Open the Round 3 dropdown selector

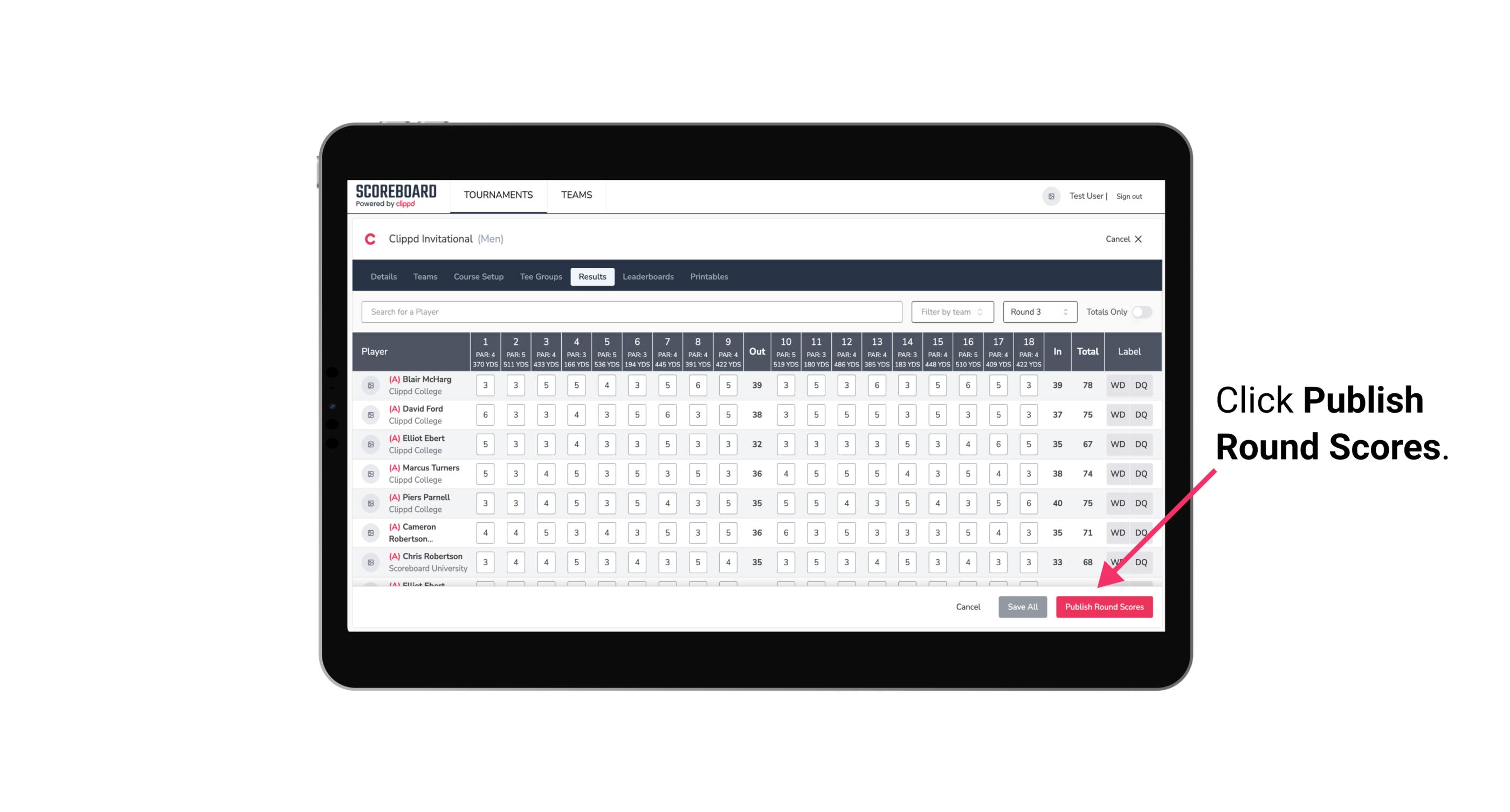(x=1037, y=311)
